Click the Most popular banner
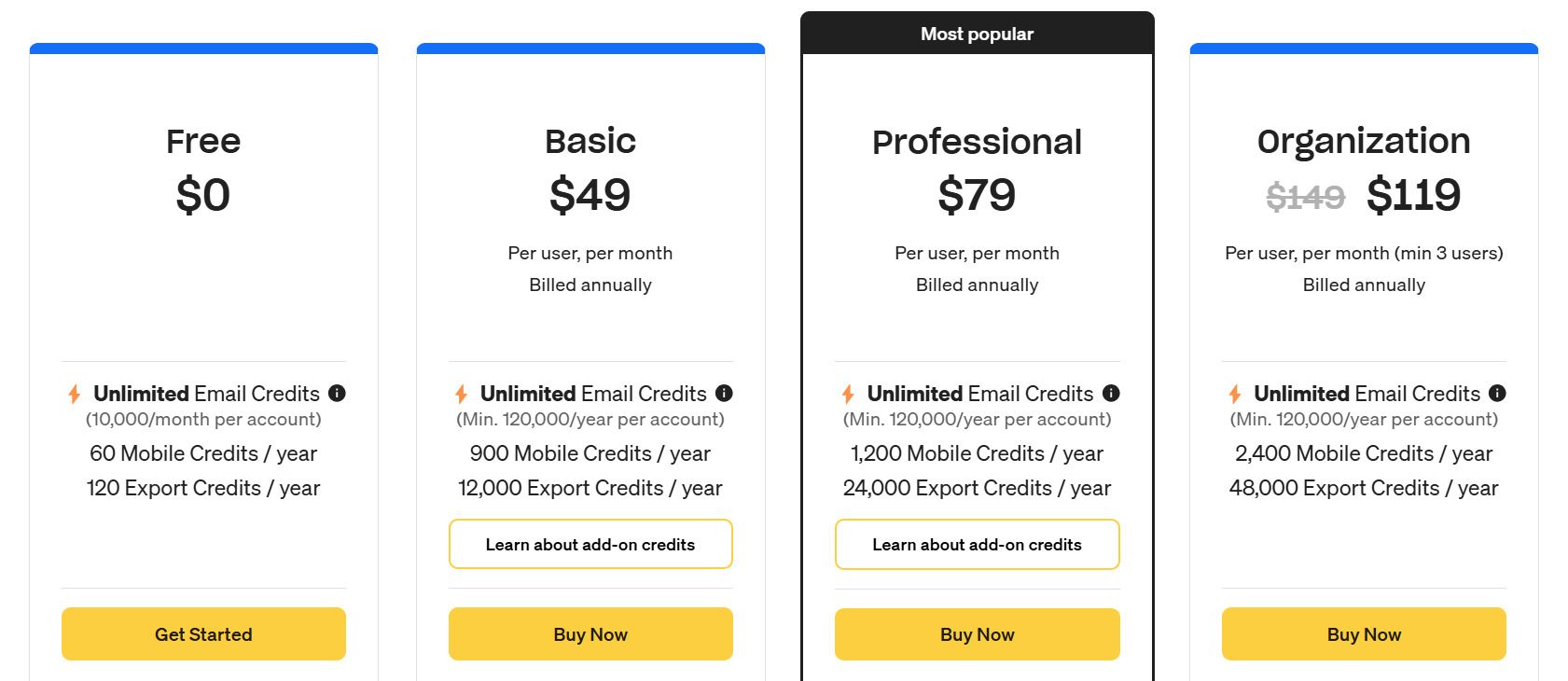Image resolution: width=1568 pixels, height=681 pixels. point(977,34)
